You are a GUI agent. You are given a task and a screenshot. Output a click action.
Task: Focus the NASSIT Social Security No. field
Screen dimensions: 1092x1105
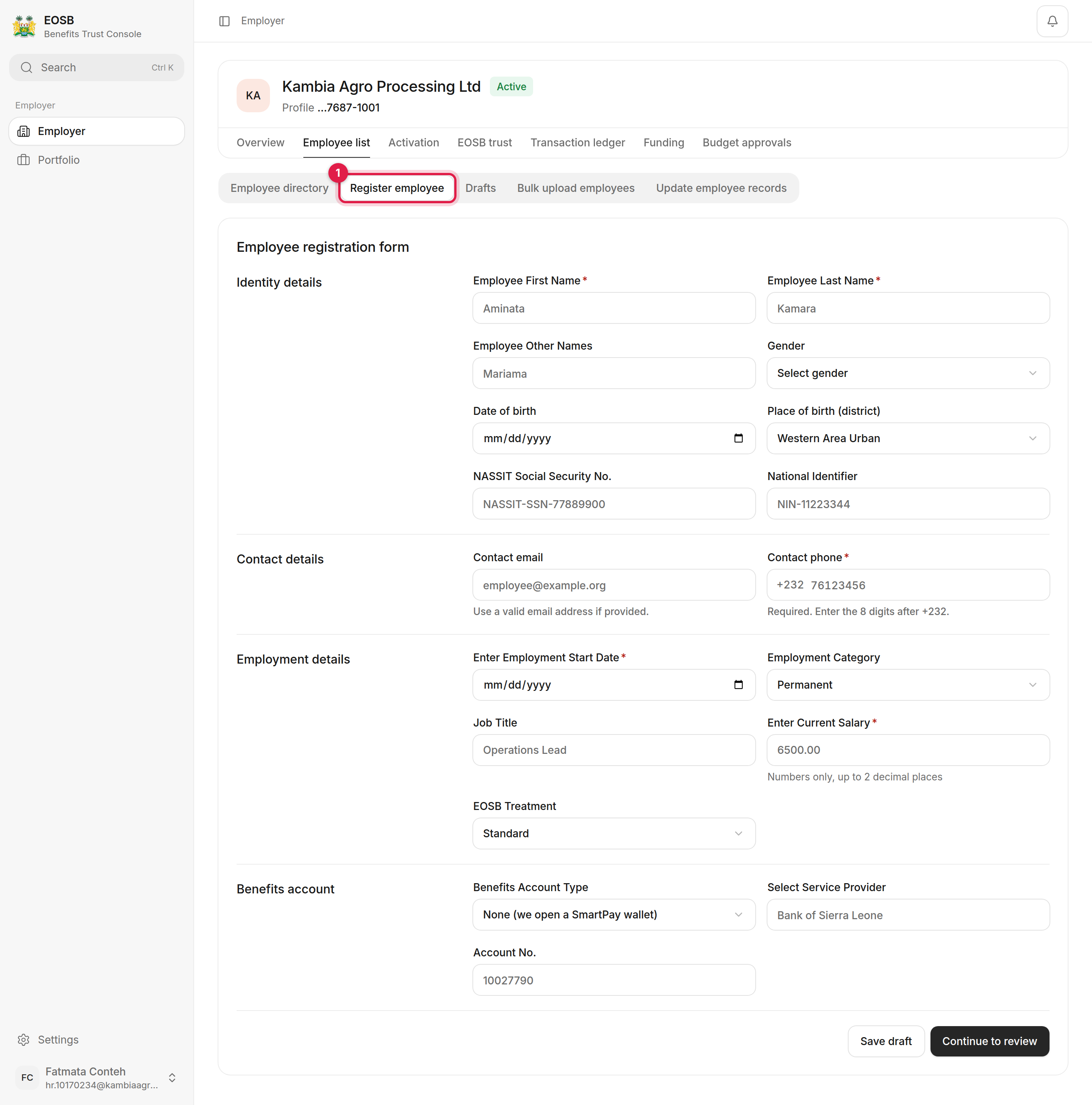tap(614, 504)
